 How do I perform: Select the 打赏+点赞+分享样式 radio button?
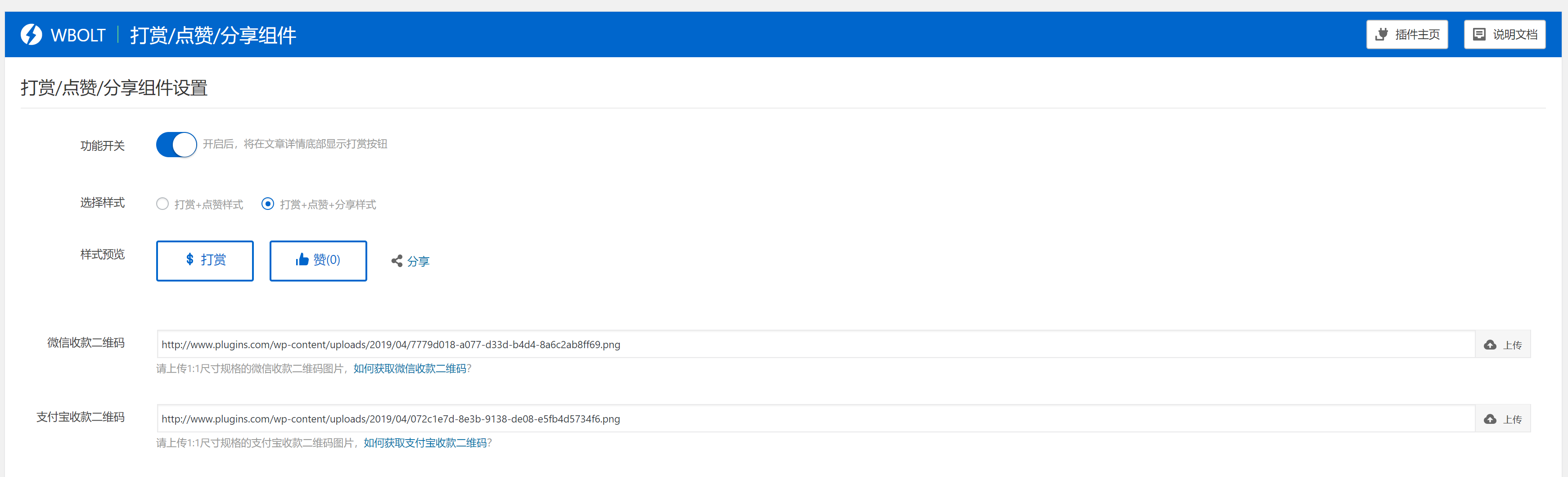pos(268,204)
